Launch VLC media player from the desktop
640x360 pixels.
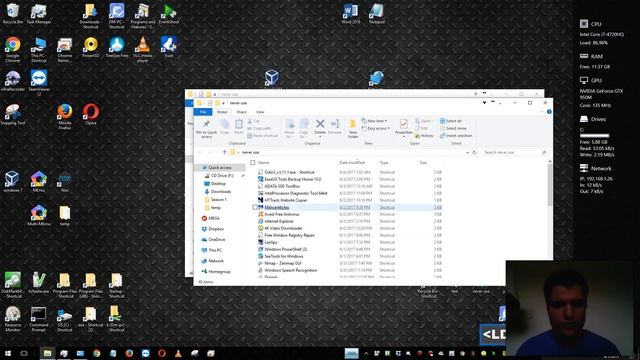point(143,49)
